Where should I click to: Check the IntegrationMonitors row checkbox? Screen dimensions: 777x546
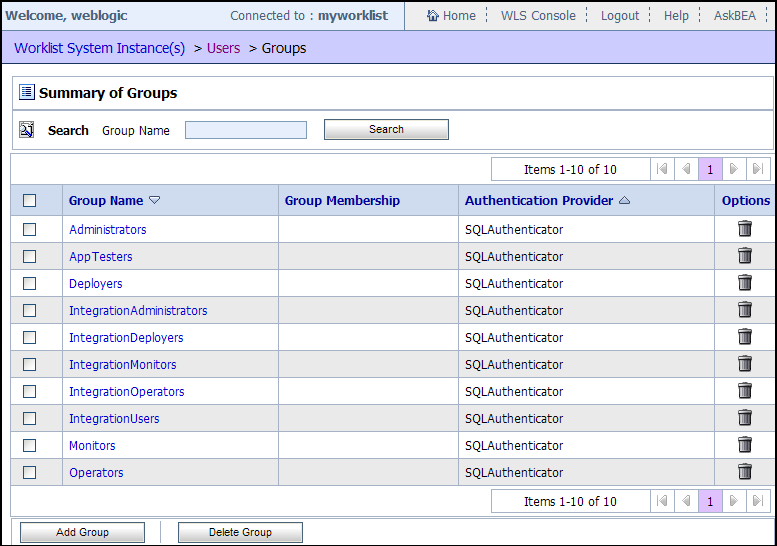(x=30, y=365)
